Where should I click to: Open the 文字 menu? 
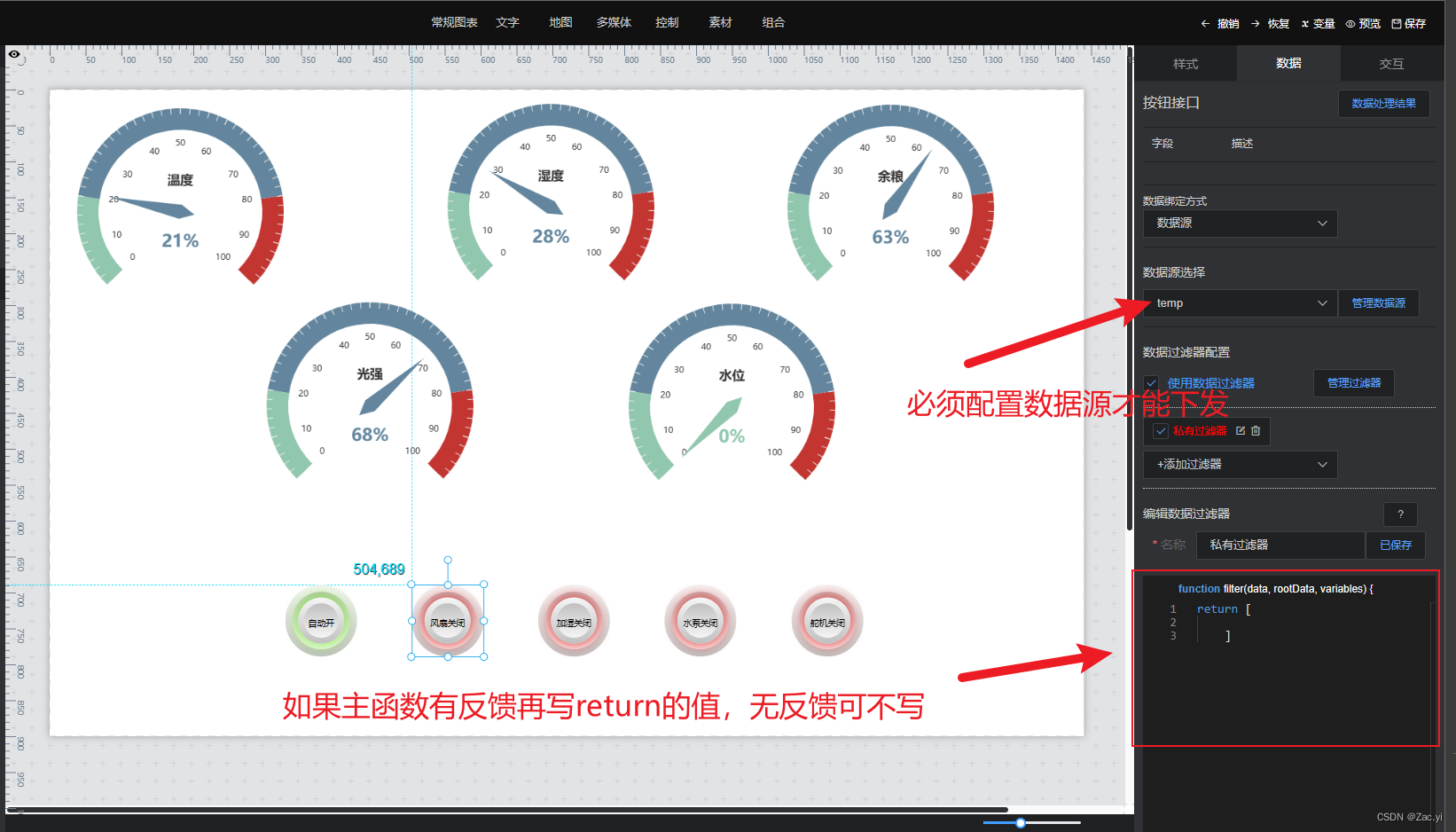coord(507,22)
